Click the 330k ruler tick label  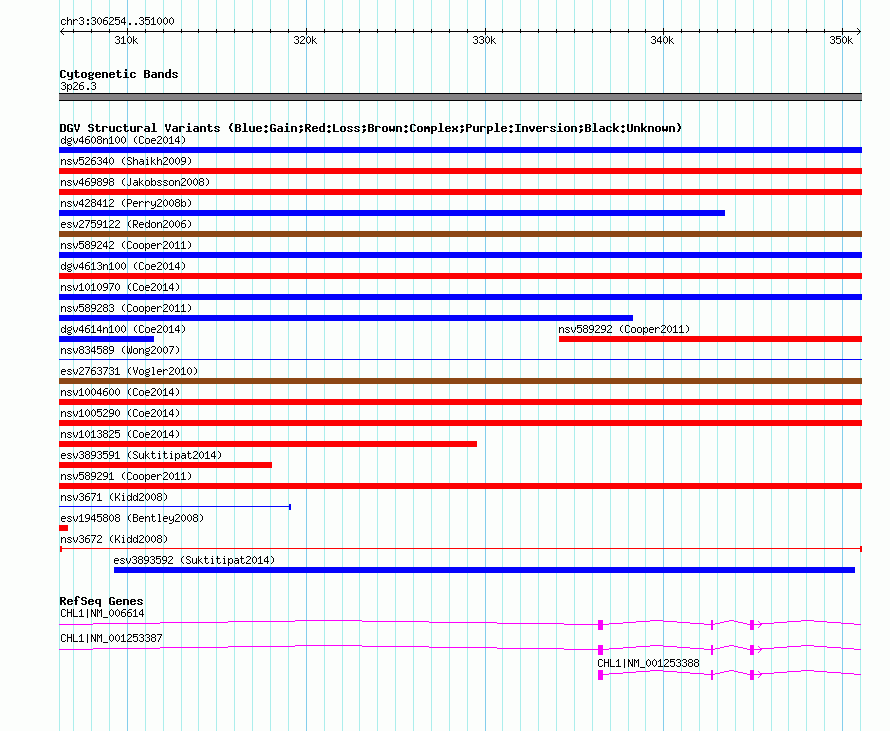[484, 40]
